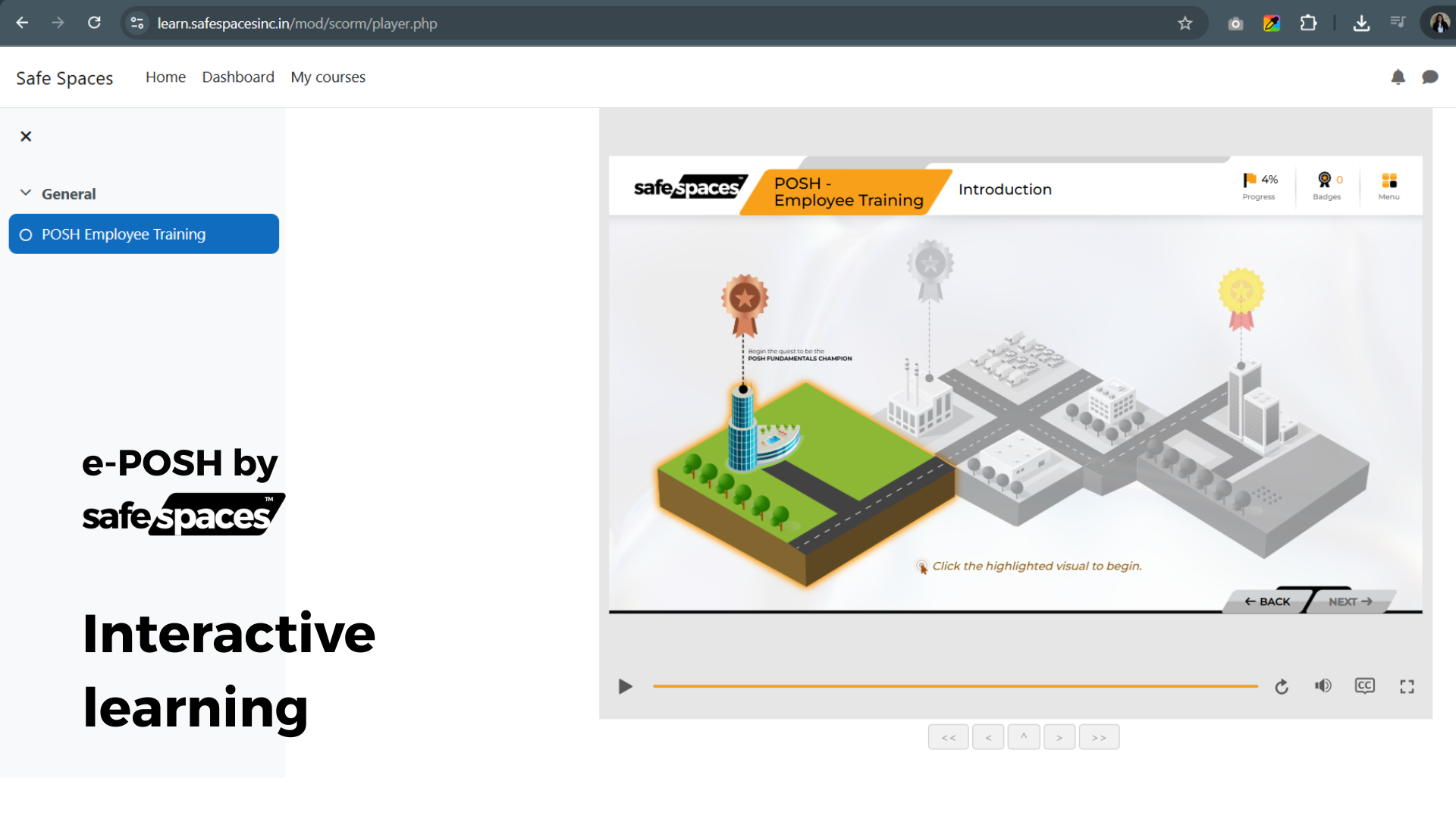This screenshot has width=1456, height=819.
Task: Close the course index drawer
Action: (26, 136)
